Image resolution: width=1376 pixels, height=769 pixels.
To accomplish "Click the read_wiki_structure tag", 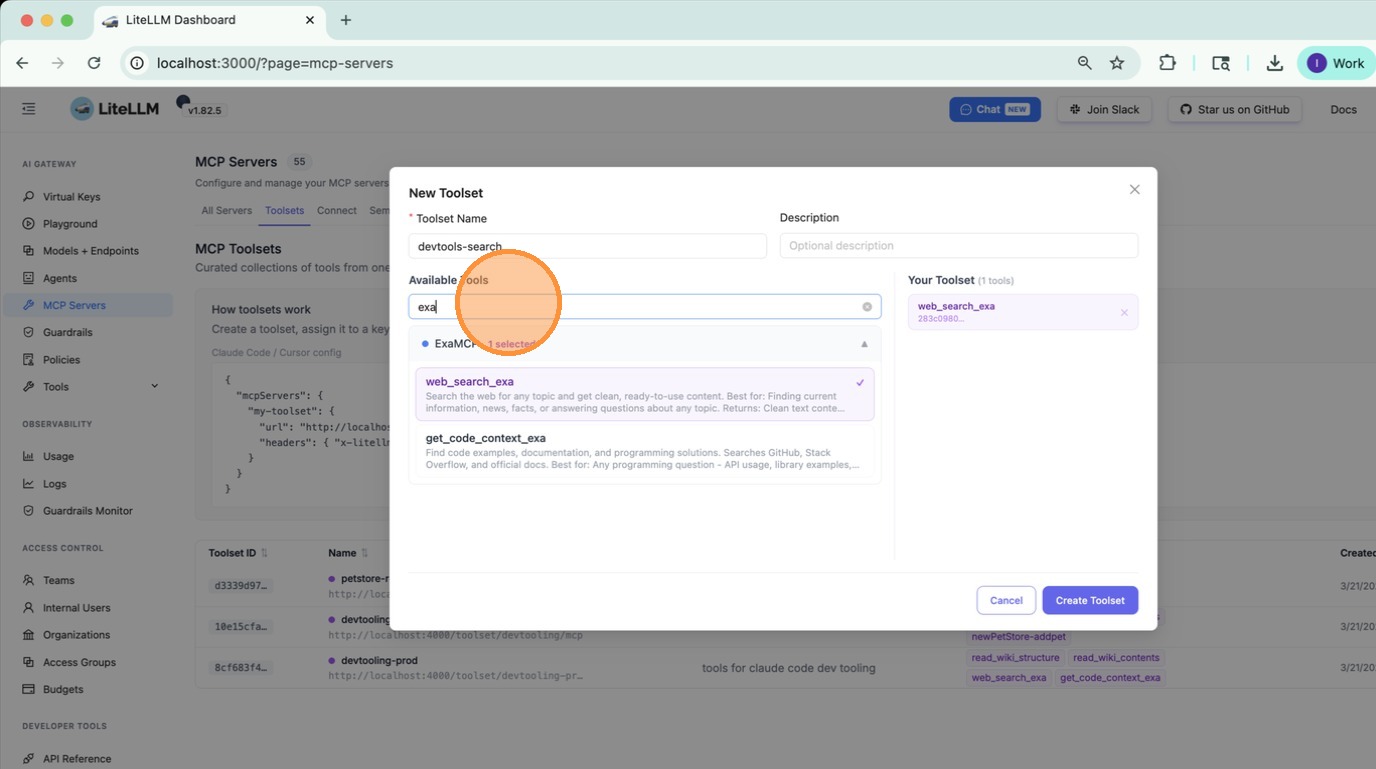I will (x=1015, y=657).
